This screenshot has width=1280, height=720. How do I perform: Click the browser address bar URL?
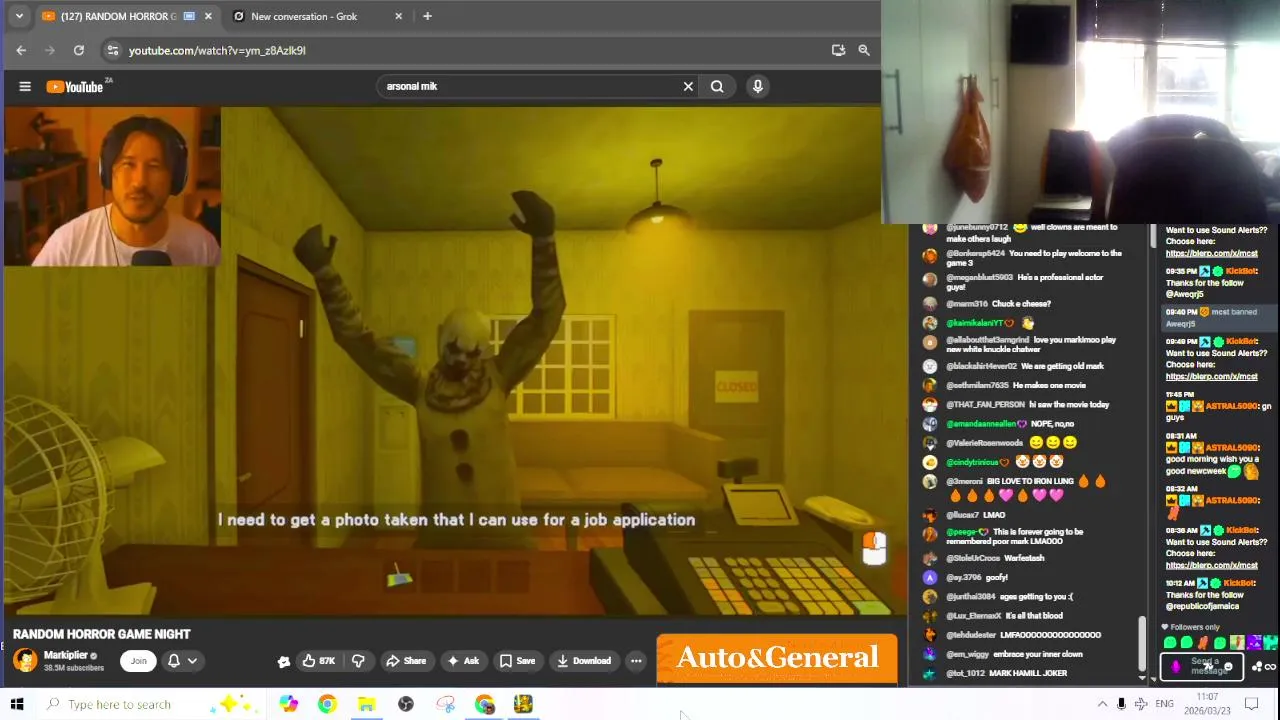(x=217, y=50)
